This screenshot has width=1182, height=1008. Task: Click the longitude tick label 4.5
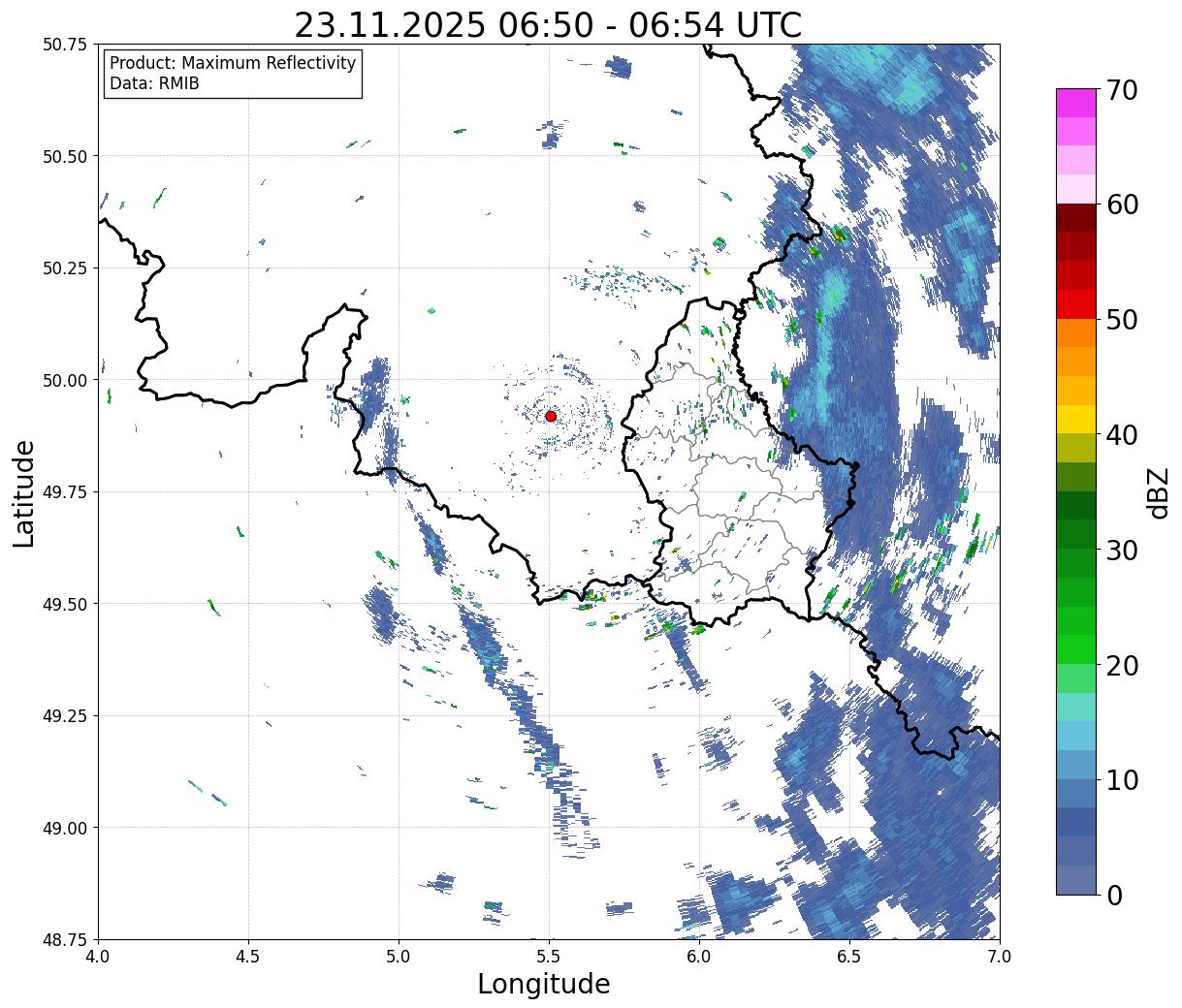pyautogui.click(x=248, y=956)
